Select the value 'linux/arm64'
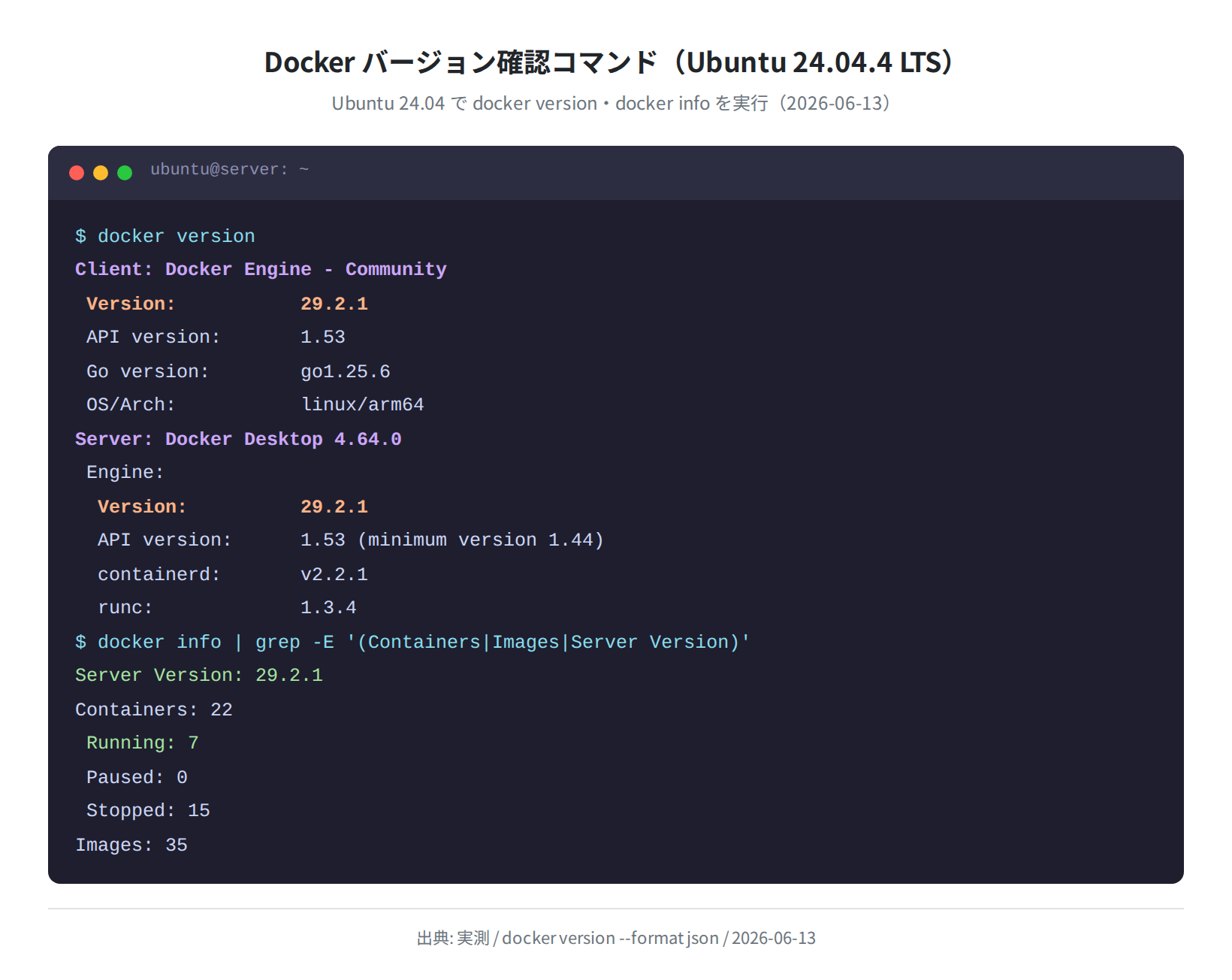 362,404
